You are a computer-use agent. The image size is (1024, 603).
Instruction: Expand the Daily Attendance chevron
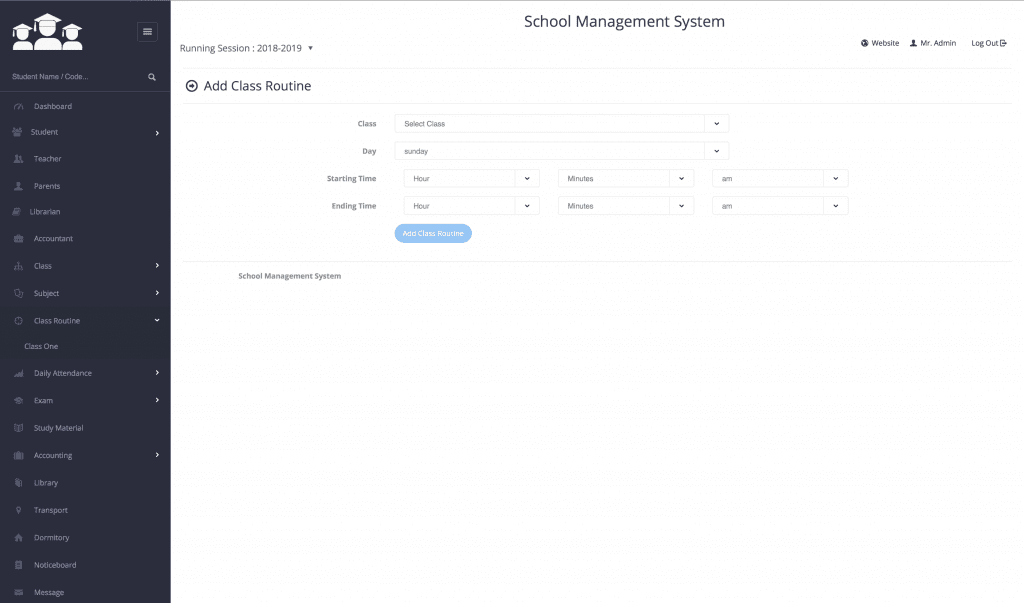coord(157,372)
